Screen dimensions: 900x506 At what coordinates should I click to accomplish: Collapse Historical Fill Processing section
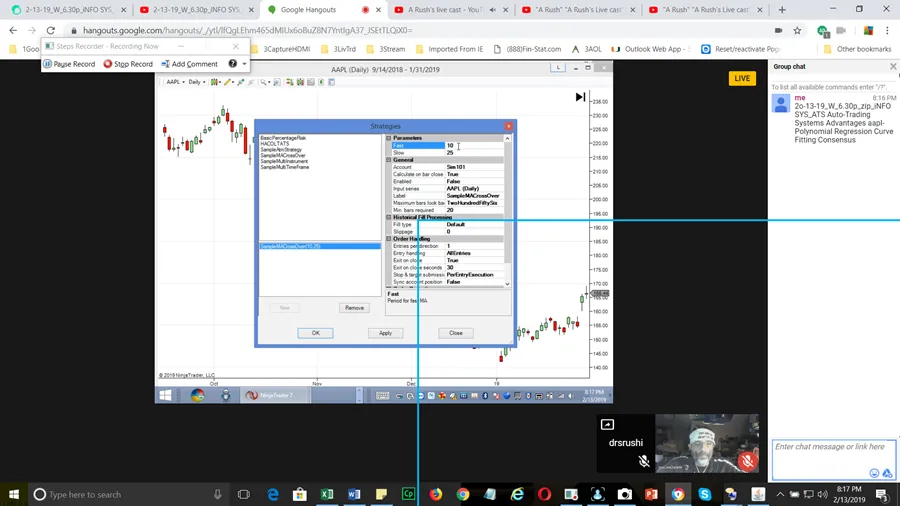pyautogui.click(x=389, y=217)
